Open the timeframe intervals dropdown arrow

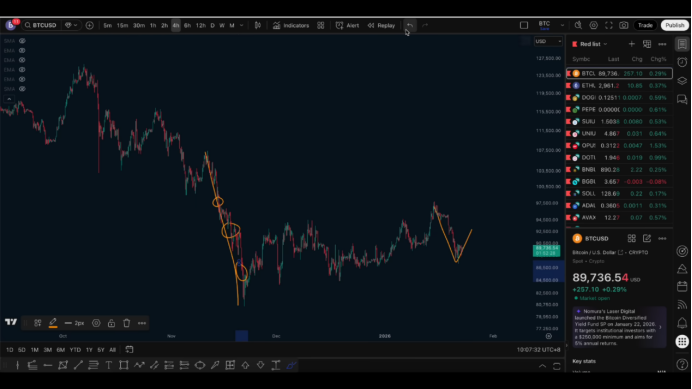241,25
